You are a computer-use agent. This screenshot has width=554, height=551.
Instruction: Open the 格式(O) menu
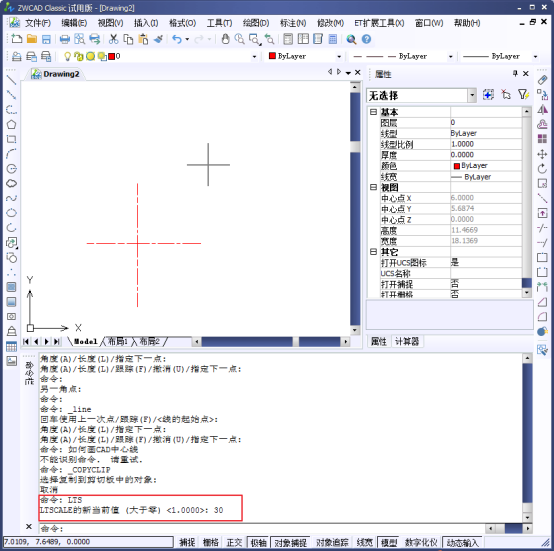182,23
